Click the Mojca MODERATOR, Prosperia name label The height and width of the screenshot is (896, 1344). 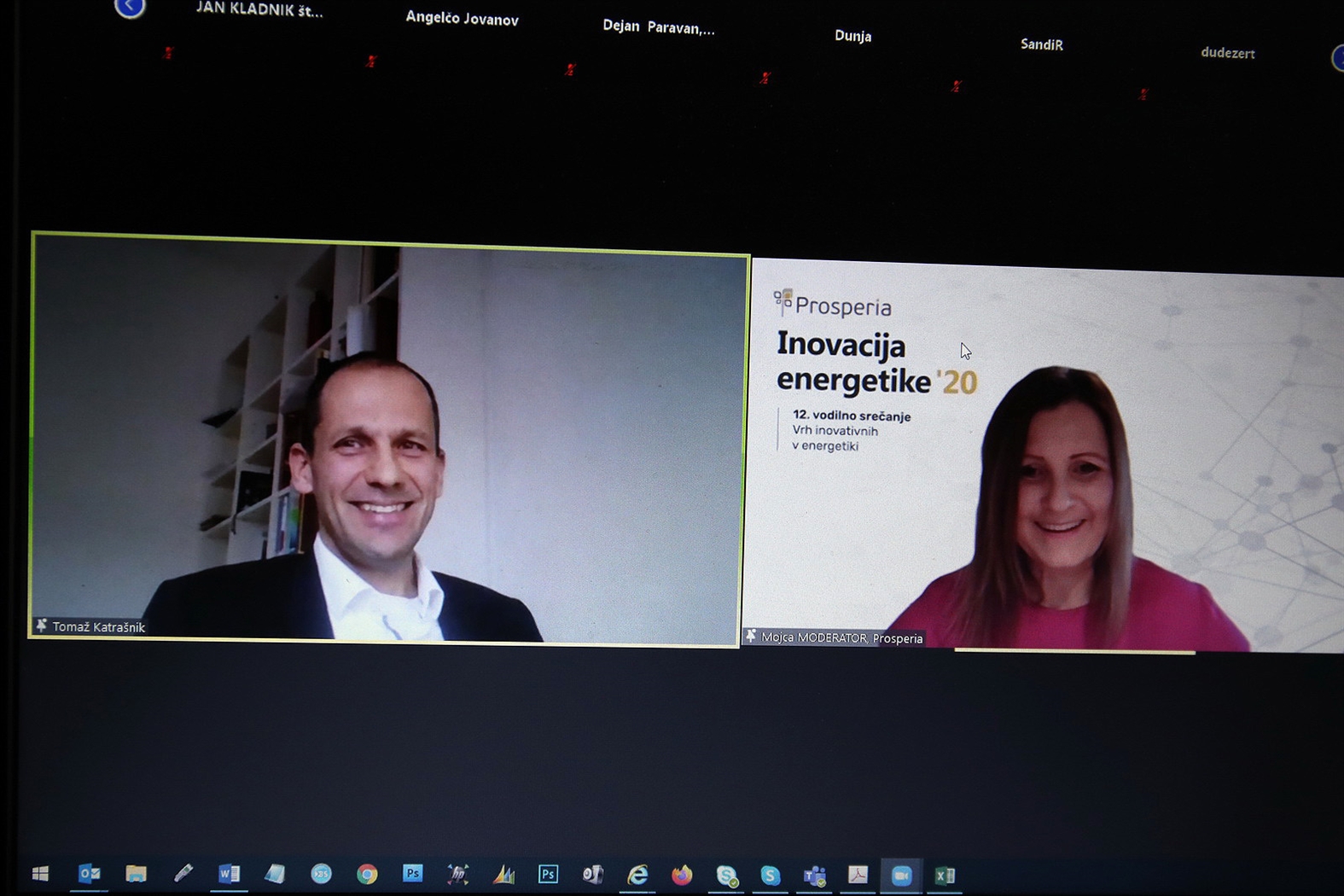coord(841,637)
